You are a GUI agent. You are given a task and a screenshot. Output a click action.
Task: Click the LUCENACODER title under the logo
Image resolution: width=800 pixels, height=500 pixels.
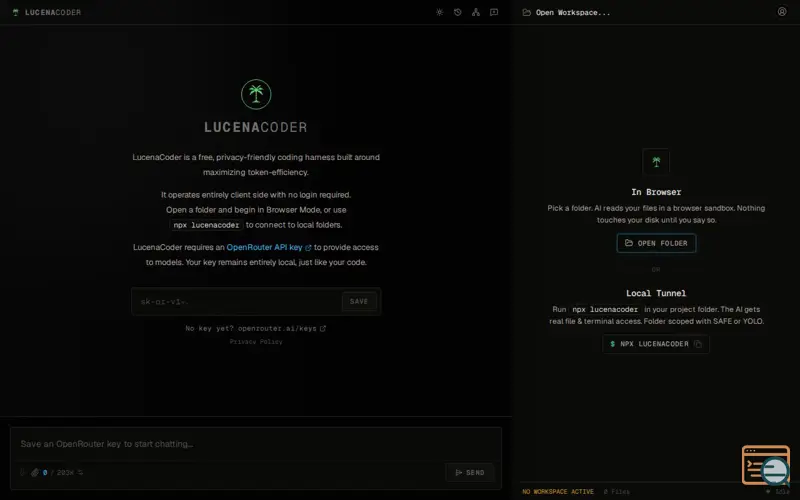click(x=256, y=127)
